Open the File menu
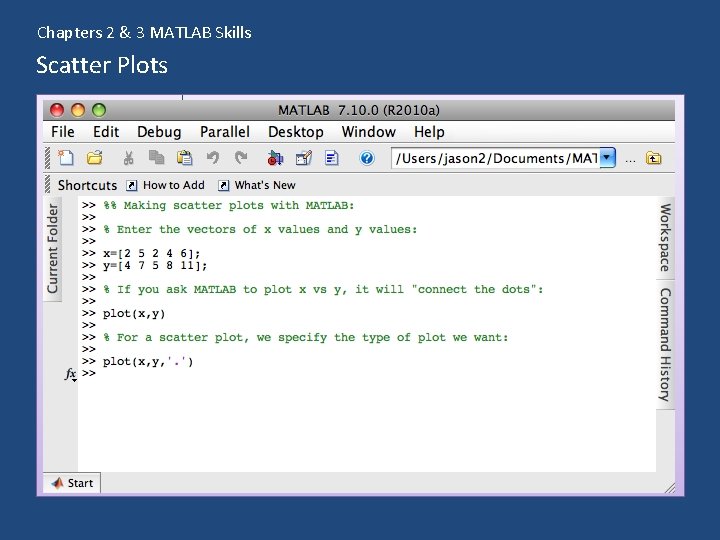The width and height of the screenshot is (720, 540). (x=62, y=132)
